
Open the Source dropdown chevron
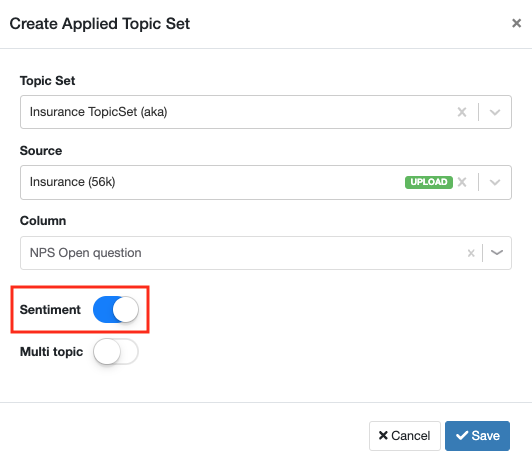click(495, 182)
